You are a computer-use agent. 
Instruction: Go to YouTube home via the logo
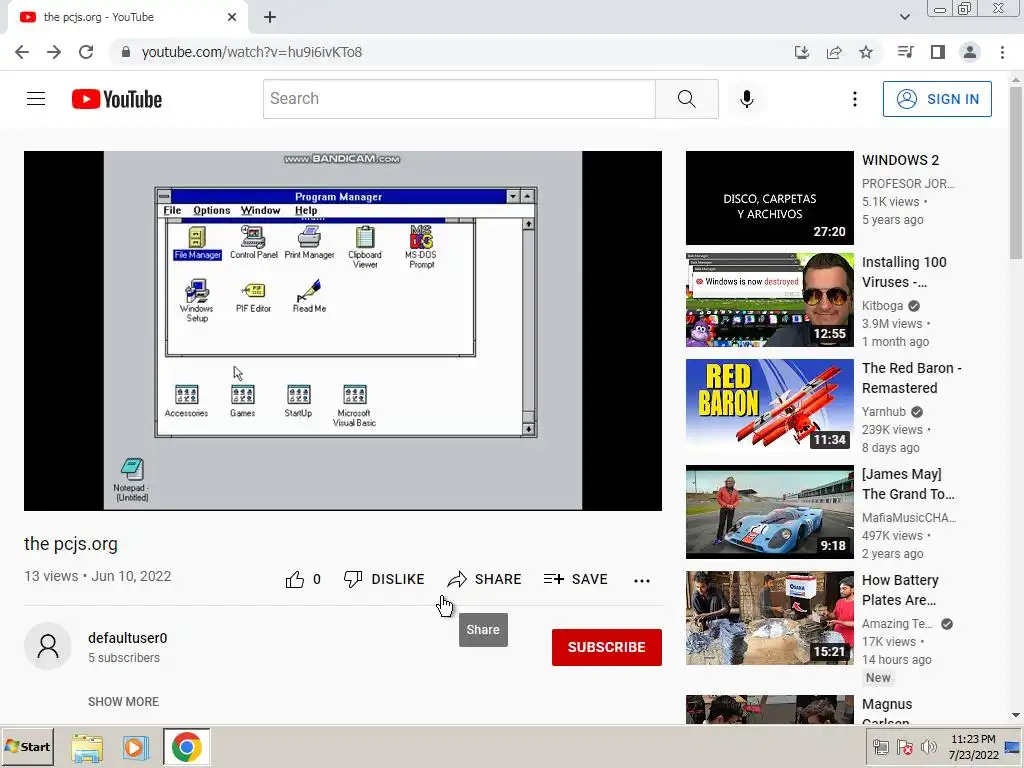click(x=117, y=99)
